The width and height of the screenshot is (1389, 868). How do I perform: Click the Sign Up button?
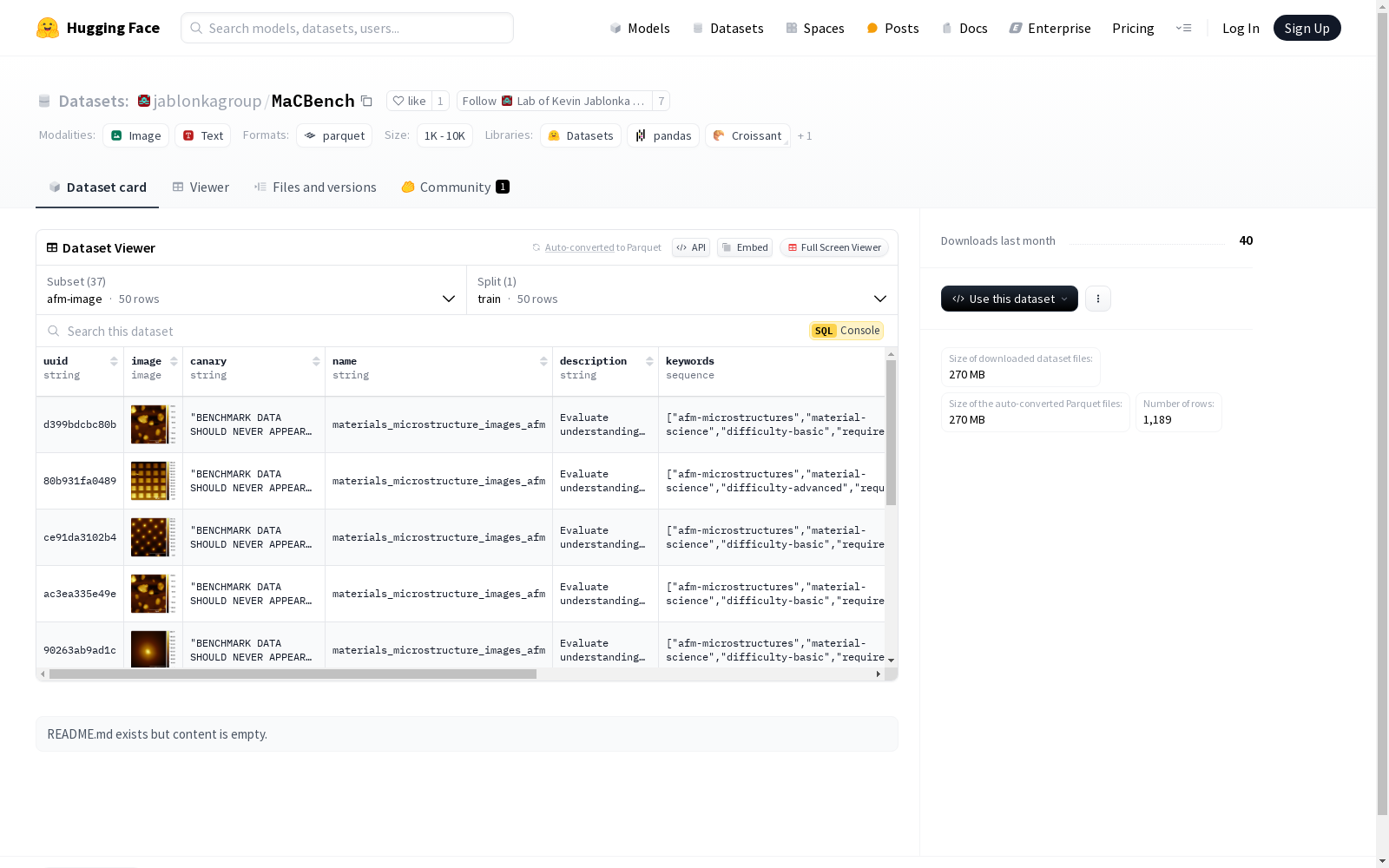tap(1307, 28)
